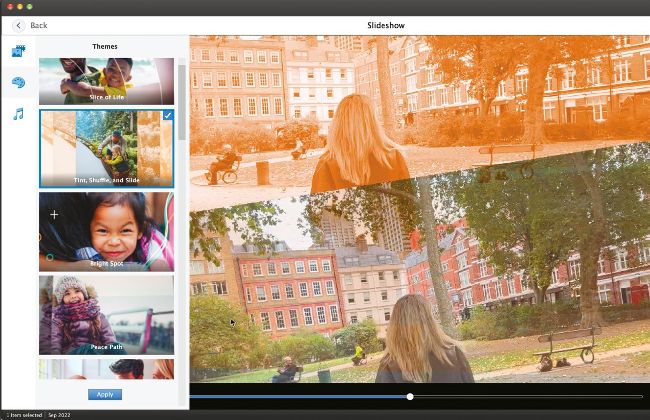Click the green macOS fullscreen button
The height and width of the screenshot is (420, 650).
point(29,6)
